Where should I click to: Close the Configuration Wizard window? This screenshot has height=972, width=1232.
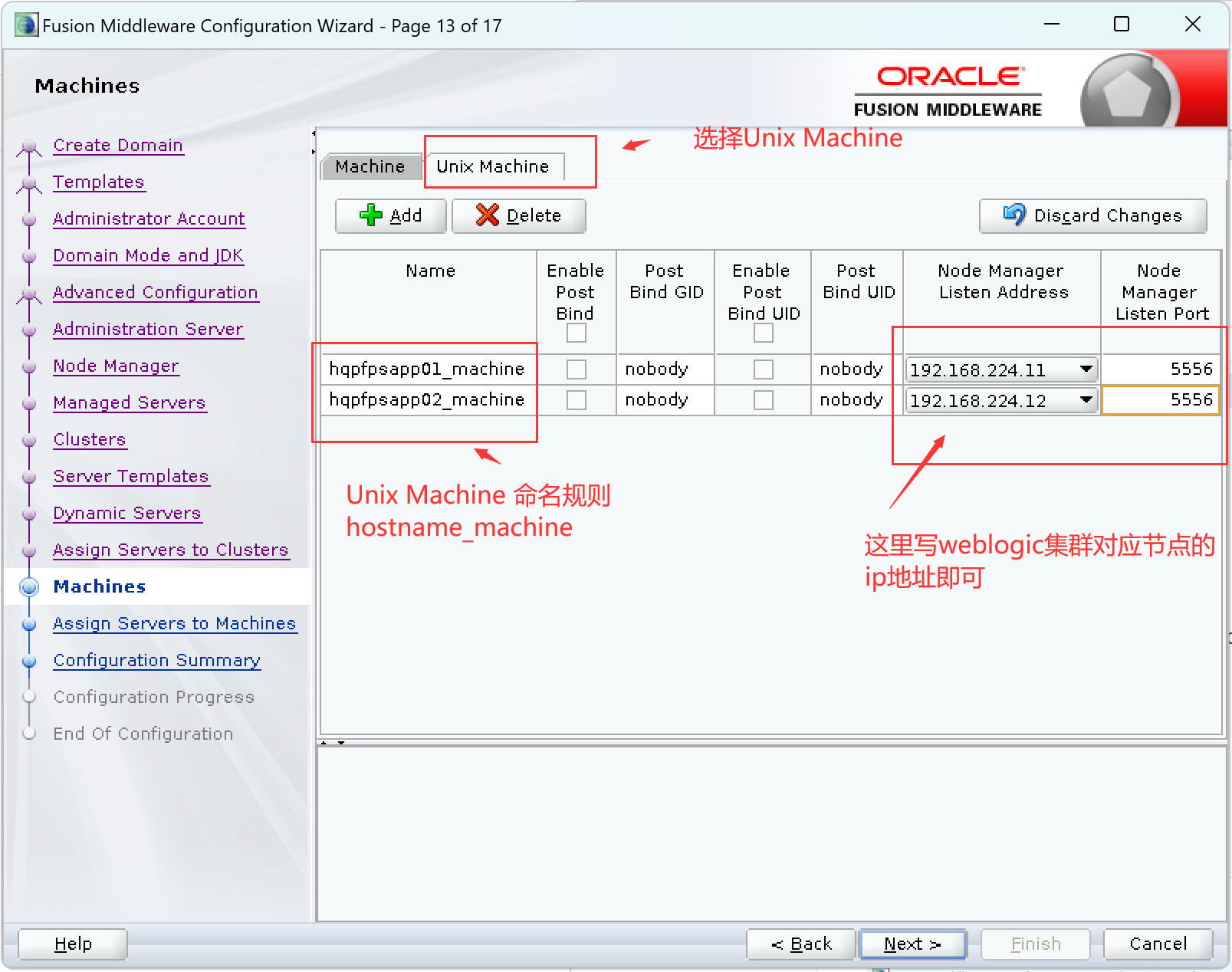[1193, 25]
